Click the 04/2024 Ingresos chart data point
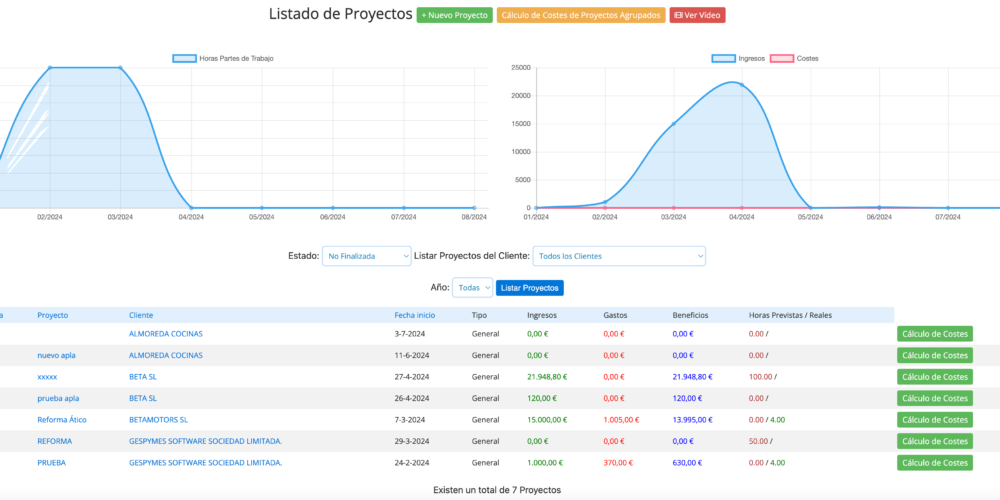 click(742, 85)
